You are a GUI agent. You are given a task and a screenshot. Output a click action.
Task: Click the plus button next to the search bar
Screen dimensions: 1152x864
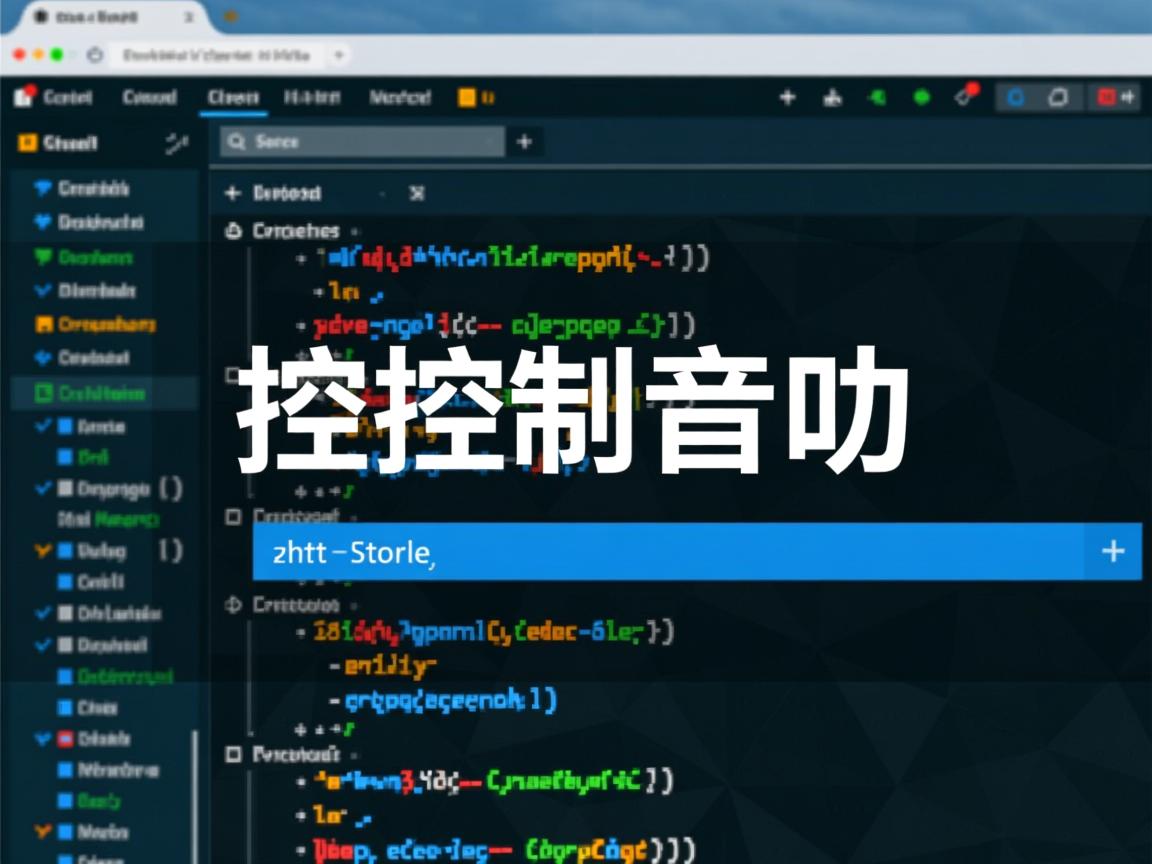point(524,141)
